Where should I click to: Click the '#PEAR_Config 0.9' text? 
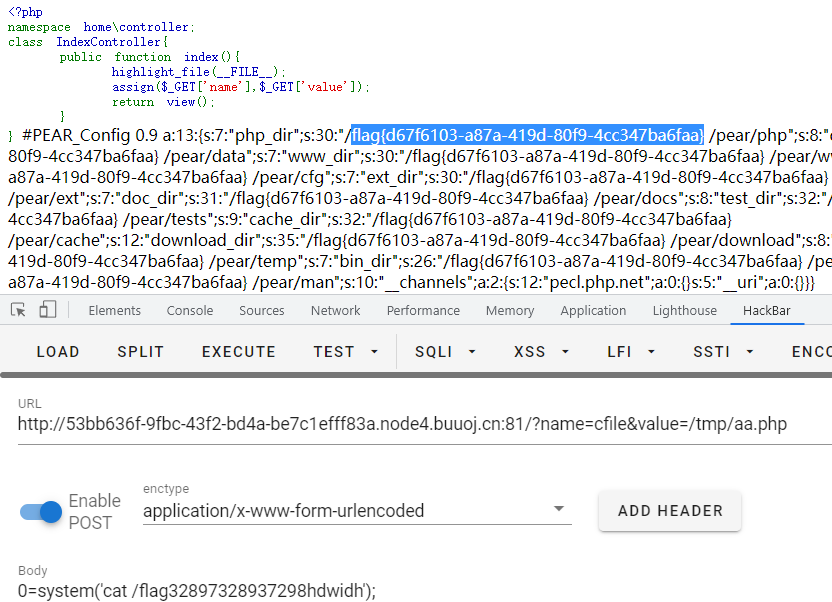pyautogui.click(x=90, y=136)
